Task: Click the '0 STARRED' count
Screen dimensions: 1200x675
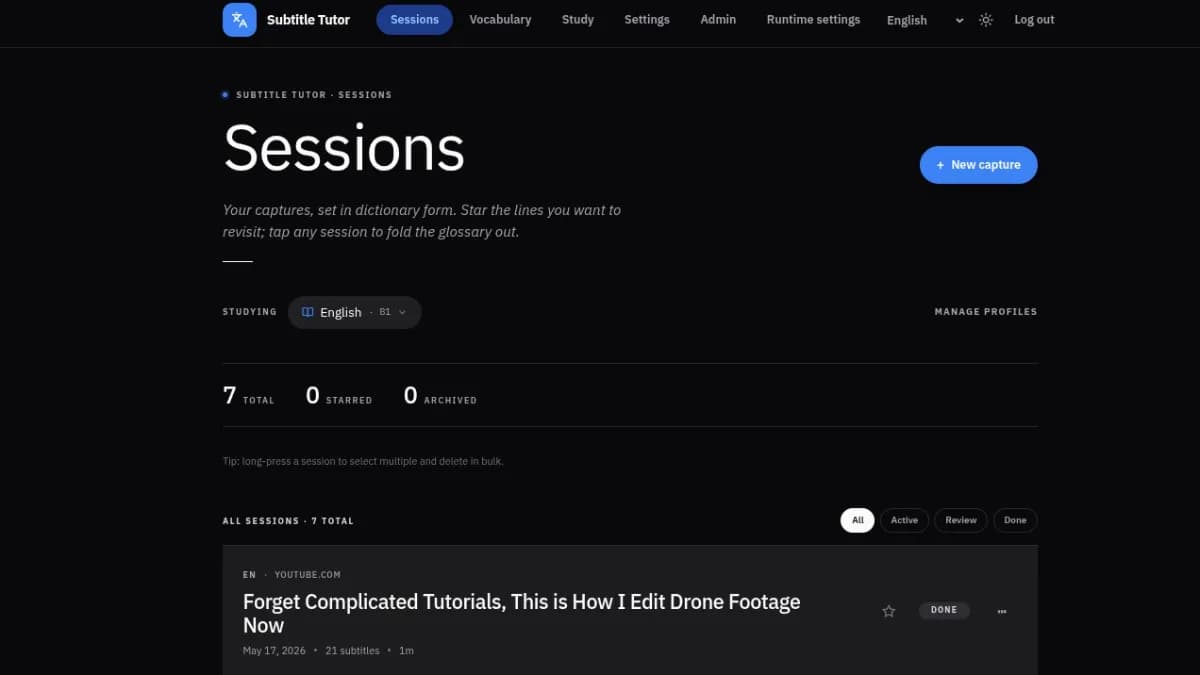Action: [339, 396]
